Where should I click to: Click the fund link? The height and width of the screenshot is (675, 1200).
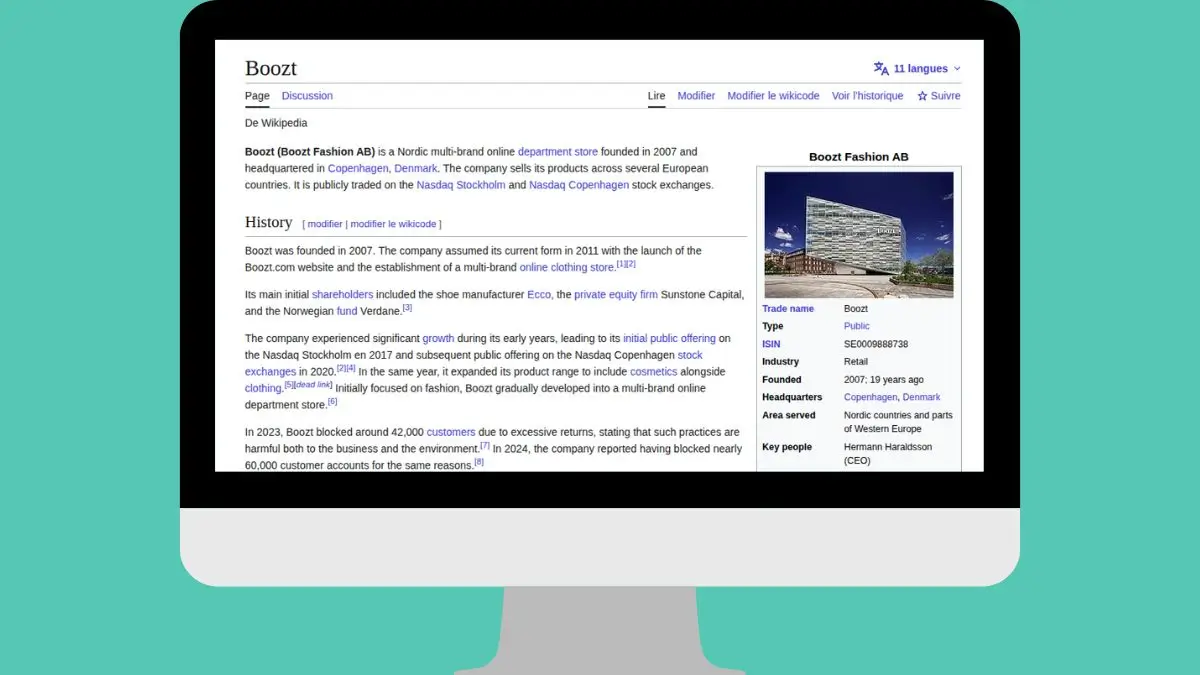347,311
